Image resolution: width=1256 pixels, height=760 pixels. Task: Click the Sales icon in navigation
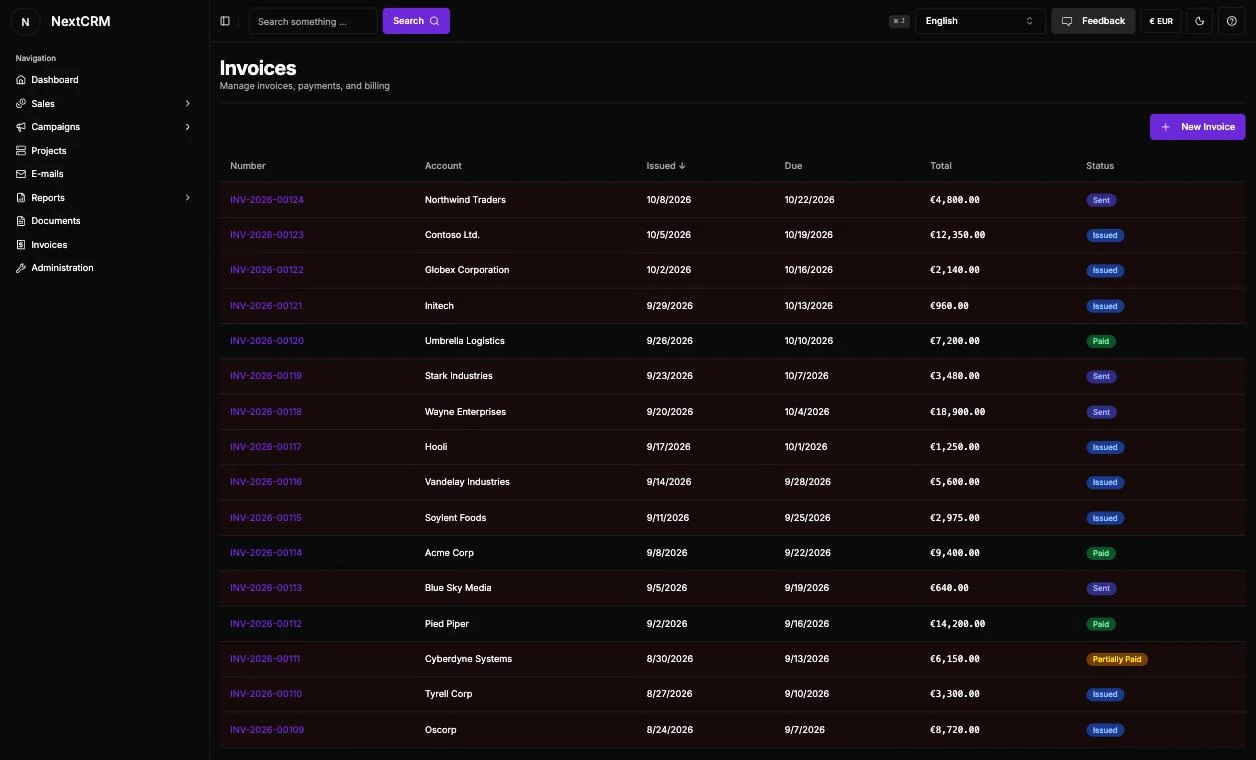click(x=21, y=104)
